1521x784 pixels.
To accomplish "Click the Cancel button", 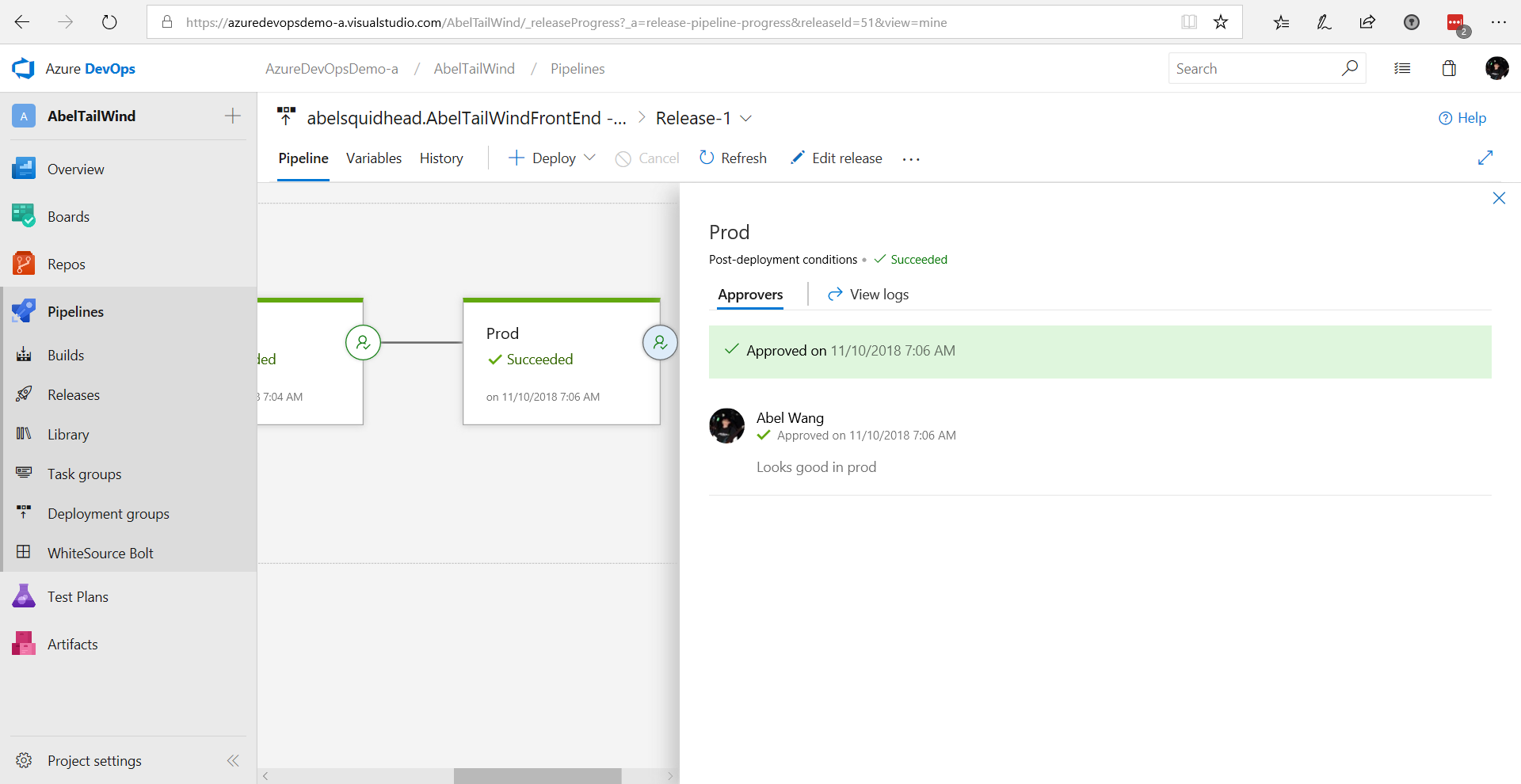I will [x=647, y=158].
